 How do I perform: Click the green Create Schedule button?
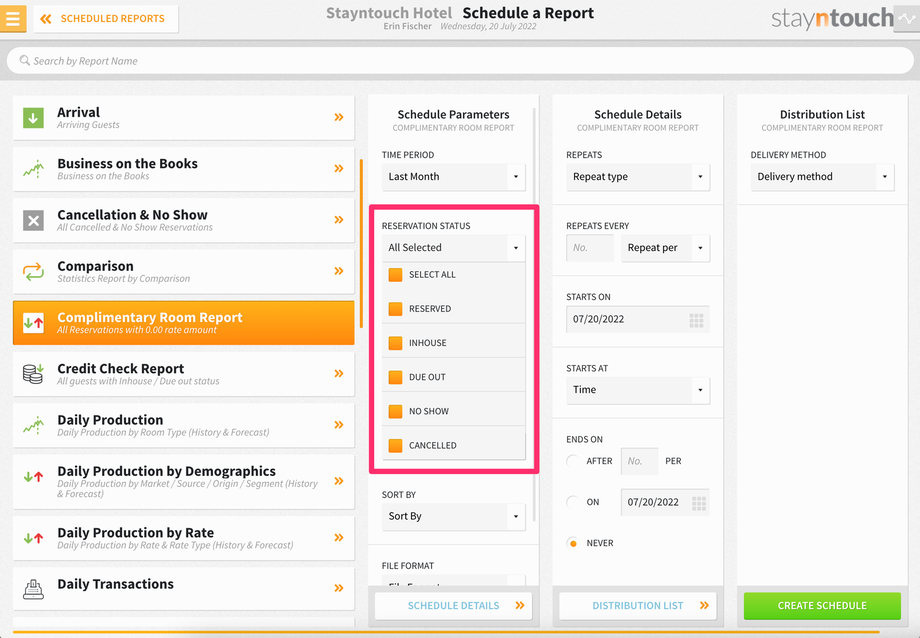pos(822,606)
